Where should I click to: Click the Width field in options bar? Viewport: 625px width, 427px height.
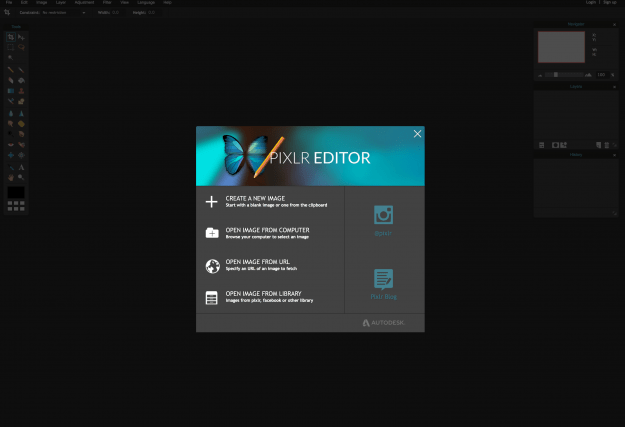(x=116, y=13)
